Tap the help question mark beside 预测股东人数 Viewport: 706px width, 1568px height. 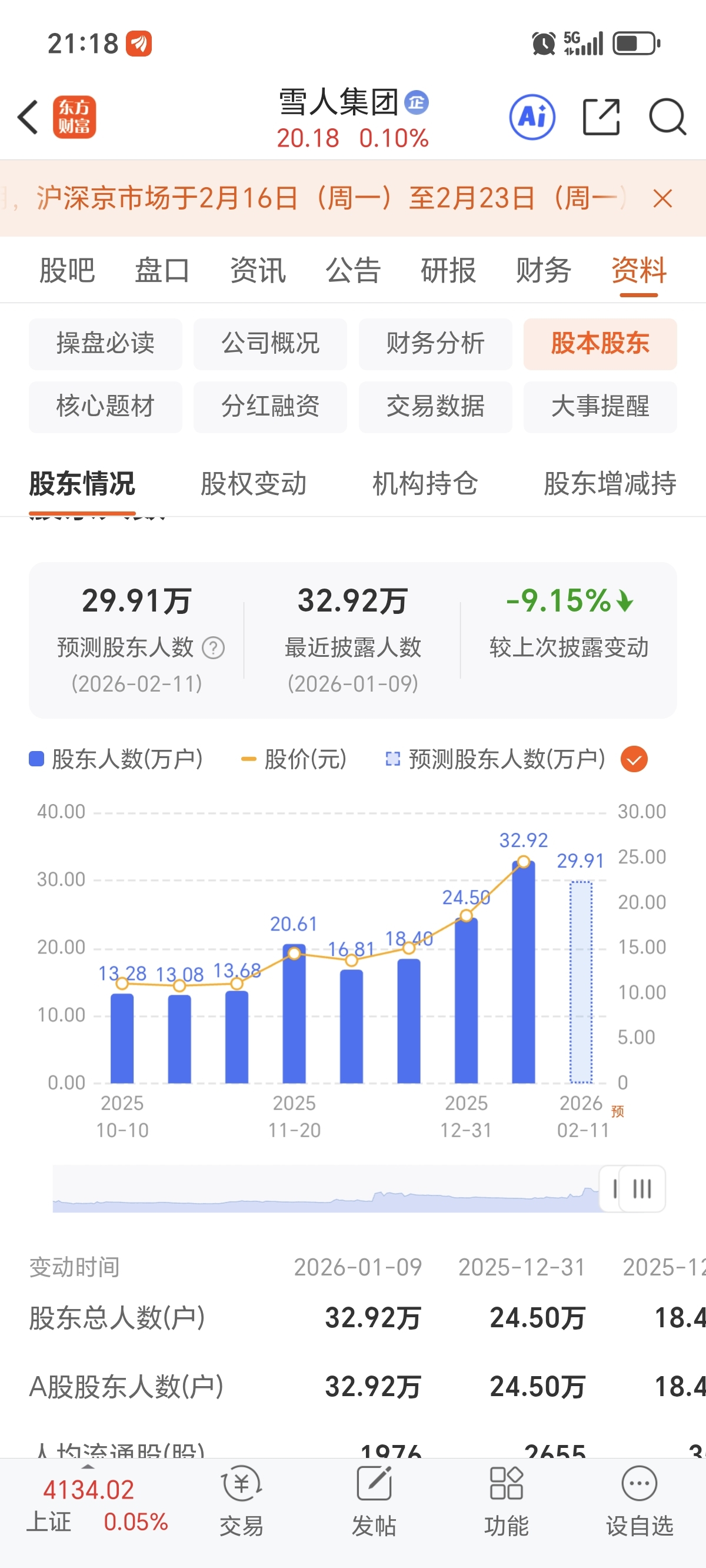click(213, 647)
